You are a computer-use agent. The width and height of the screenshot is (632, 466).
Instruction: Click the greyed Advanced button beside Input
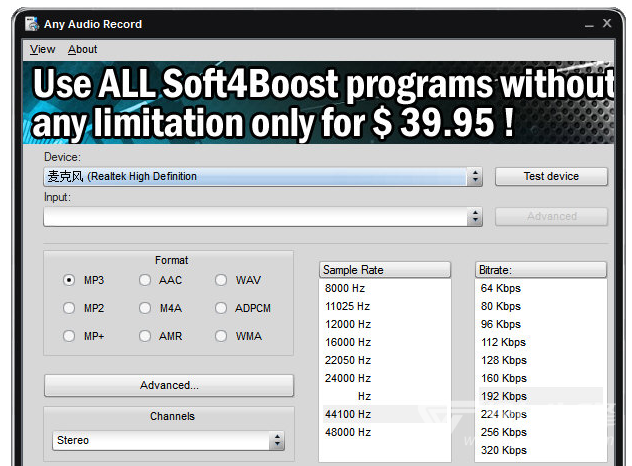coord(551,217)
